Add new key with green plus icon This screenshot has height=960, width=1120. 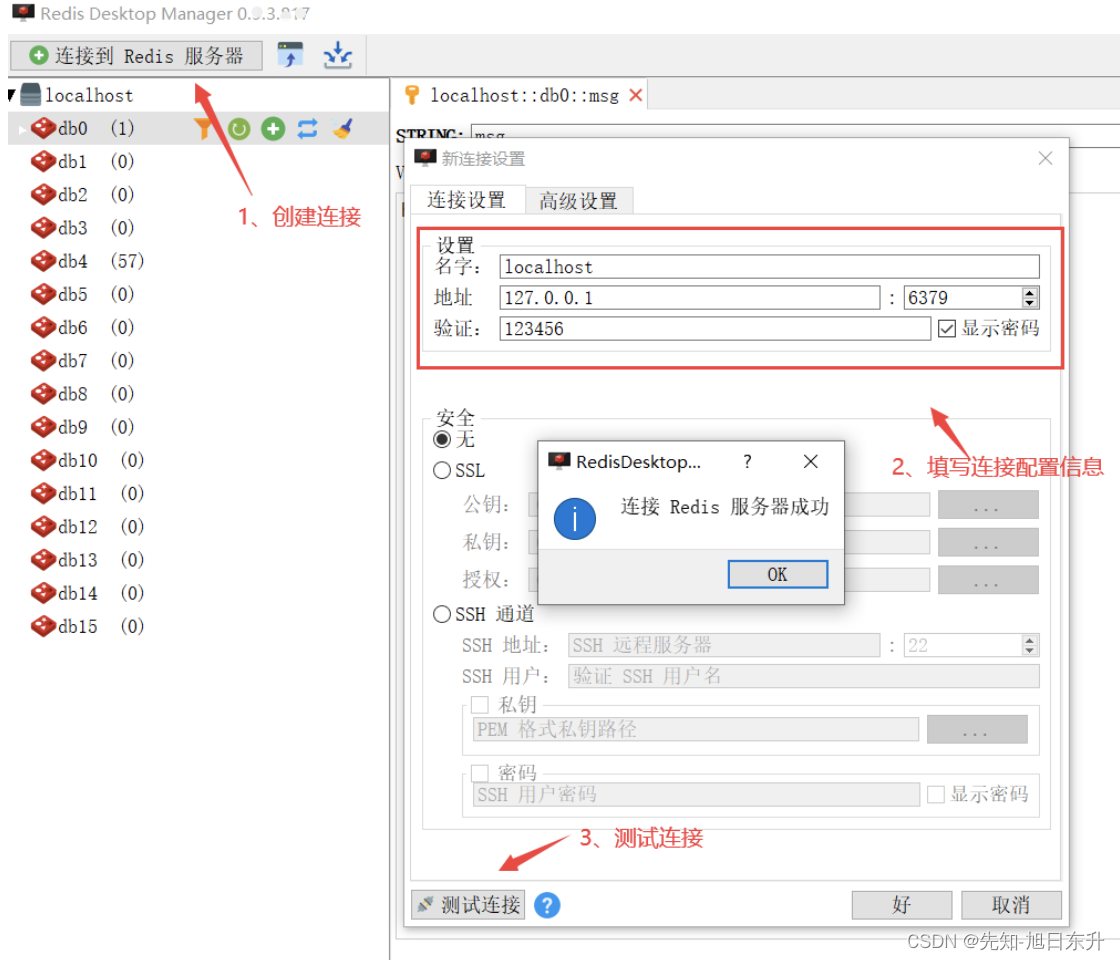point(273,129)
